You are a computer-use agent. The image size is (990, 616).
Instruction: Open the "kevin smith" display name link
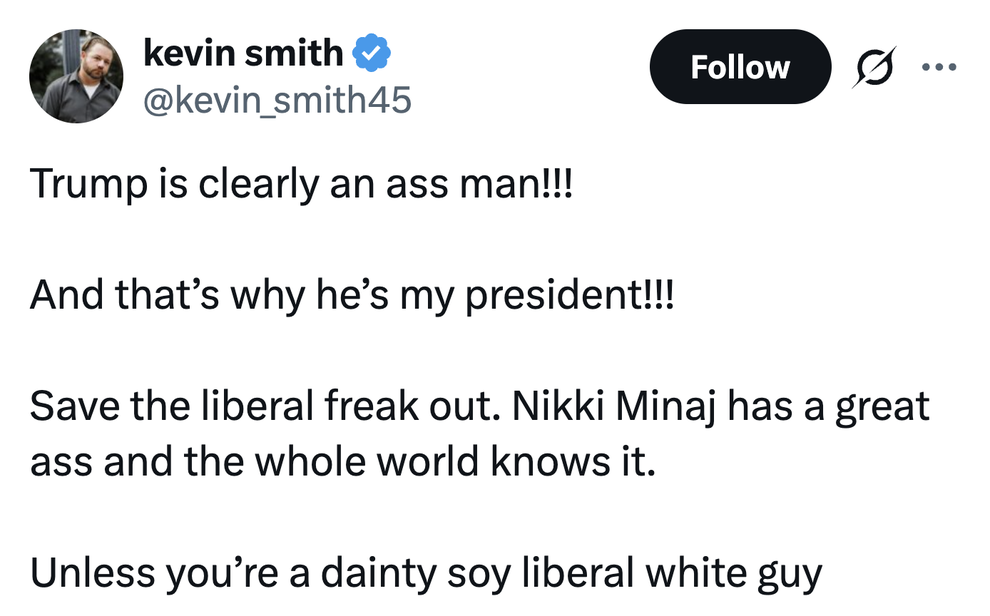coord(243,52)
